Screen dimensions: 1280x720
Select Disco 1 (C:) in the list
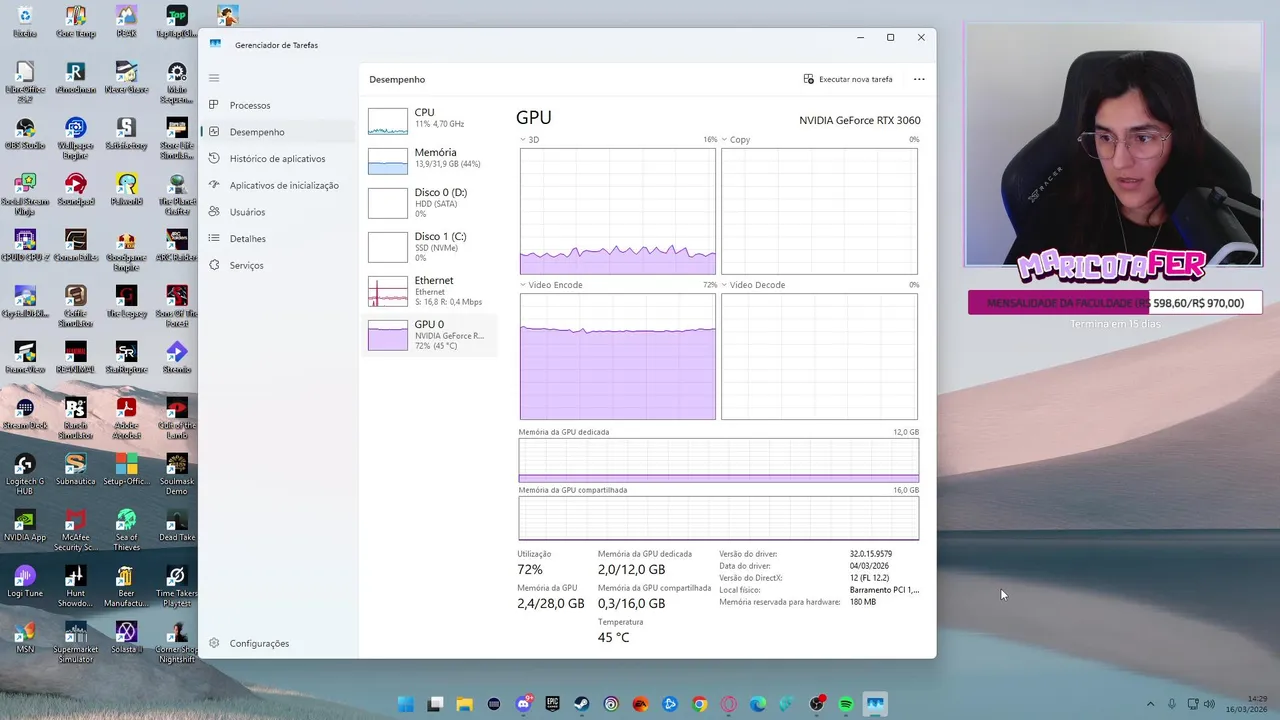pyautogui.click(x=429, y=247)
